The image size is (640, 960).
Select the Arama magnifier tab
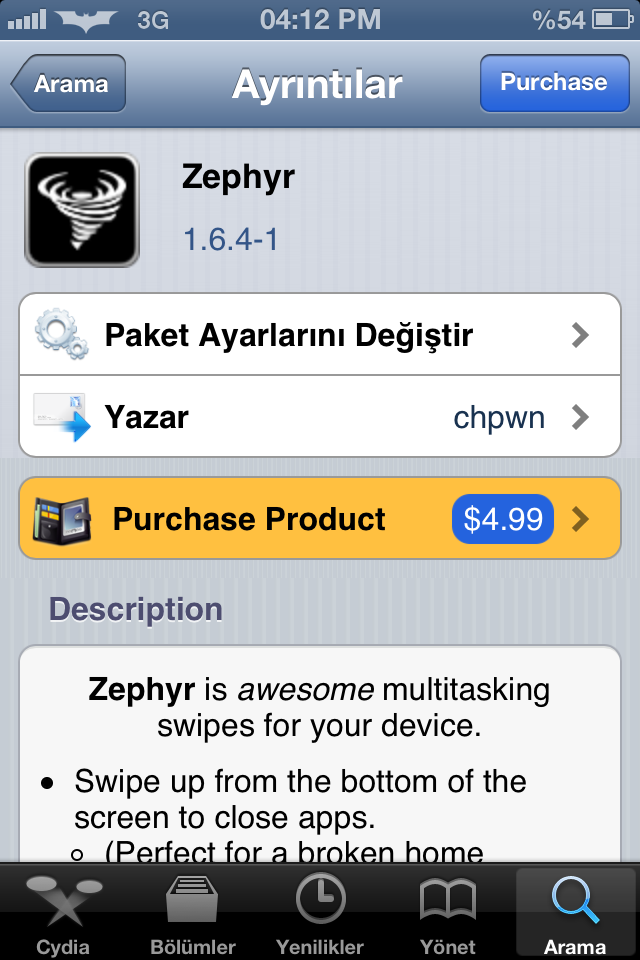click(x=575, y=912)
